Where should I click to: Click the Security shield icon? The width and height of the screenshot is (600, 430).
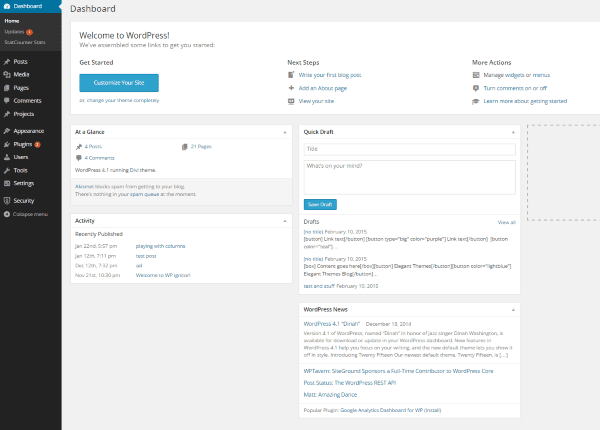coord(7,200)
